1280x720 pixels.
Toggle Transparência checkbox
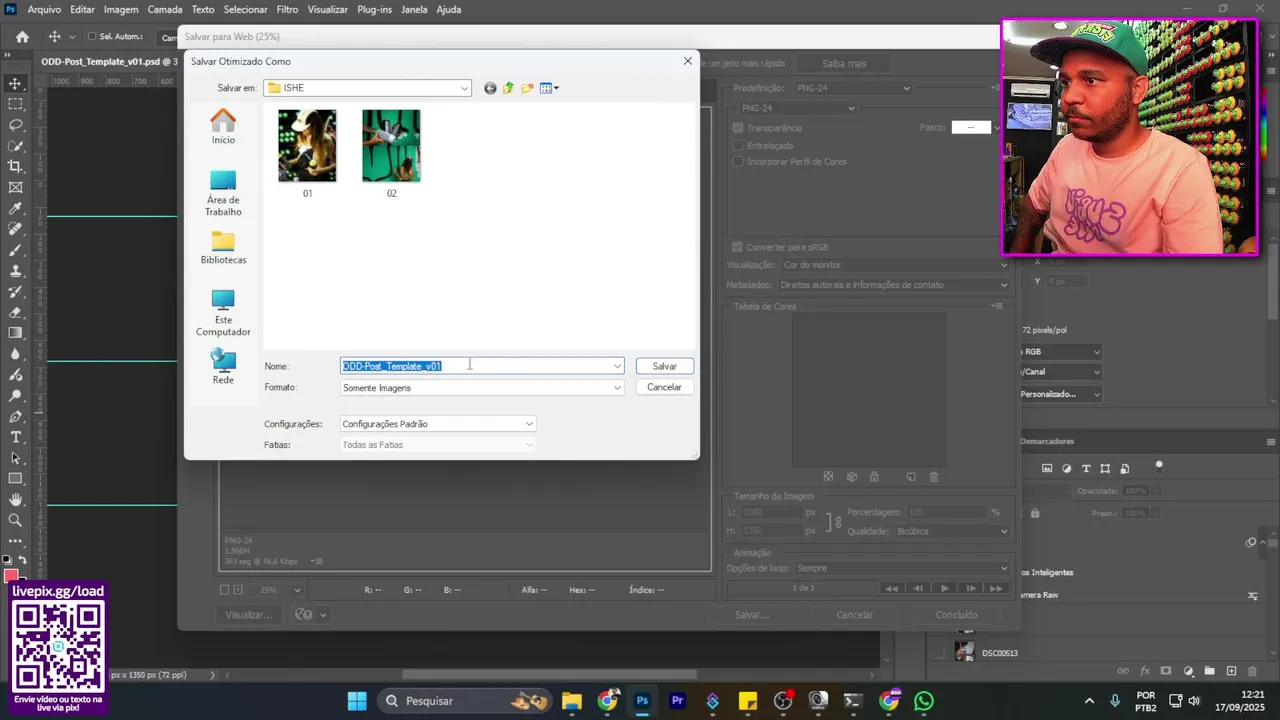(738, 128)
